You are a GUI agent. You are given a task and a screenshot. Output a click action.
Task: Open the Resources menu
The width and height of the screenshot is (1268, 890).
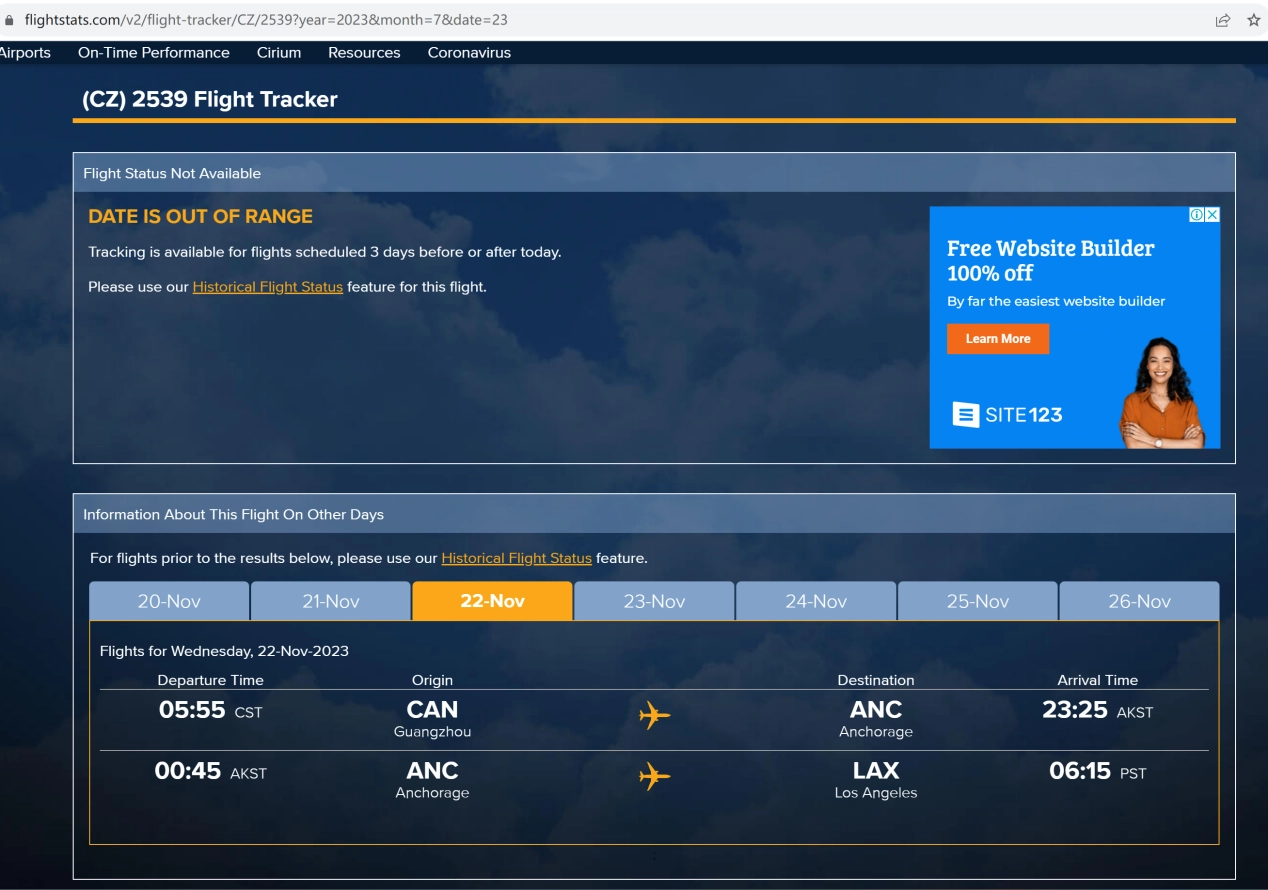pyautogui.click(x=364, y=53)
